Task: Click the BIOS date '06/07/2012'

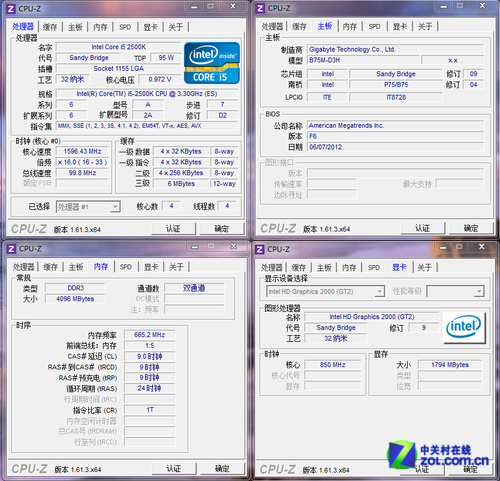Action: point(395,147)
